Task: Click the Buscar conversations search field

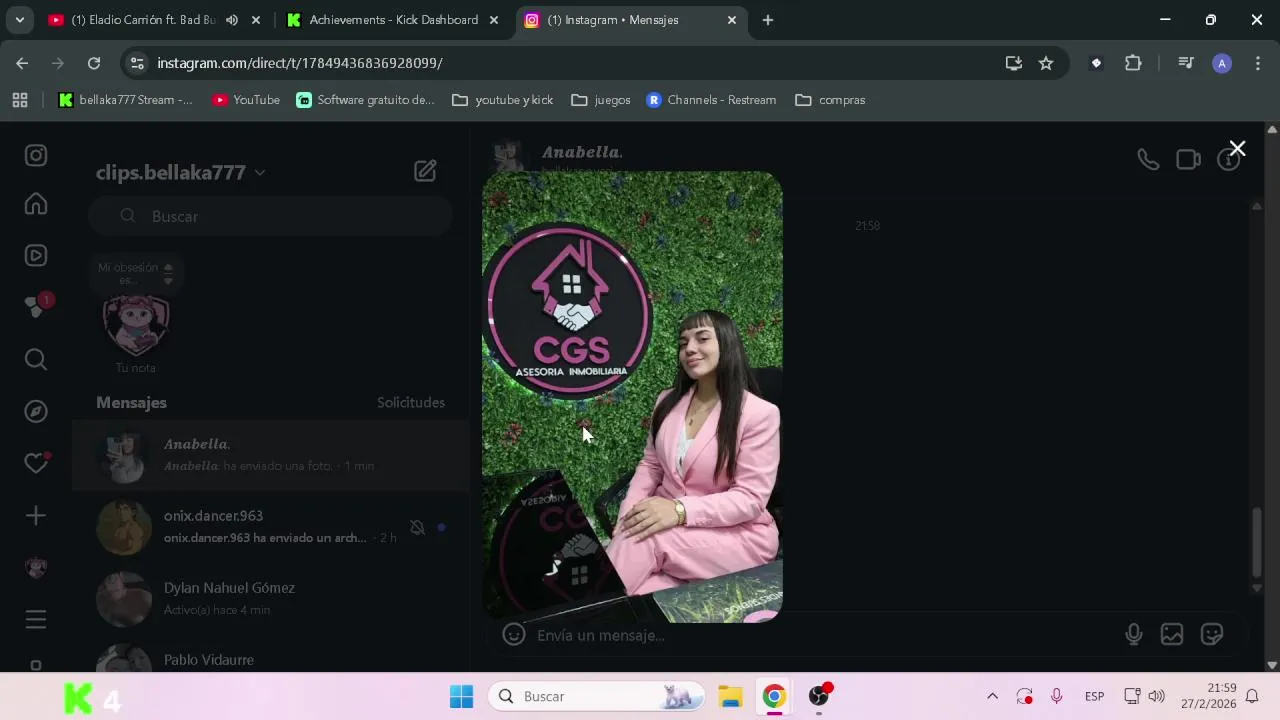Action: click(270, 216)
